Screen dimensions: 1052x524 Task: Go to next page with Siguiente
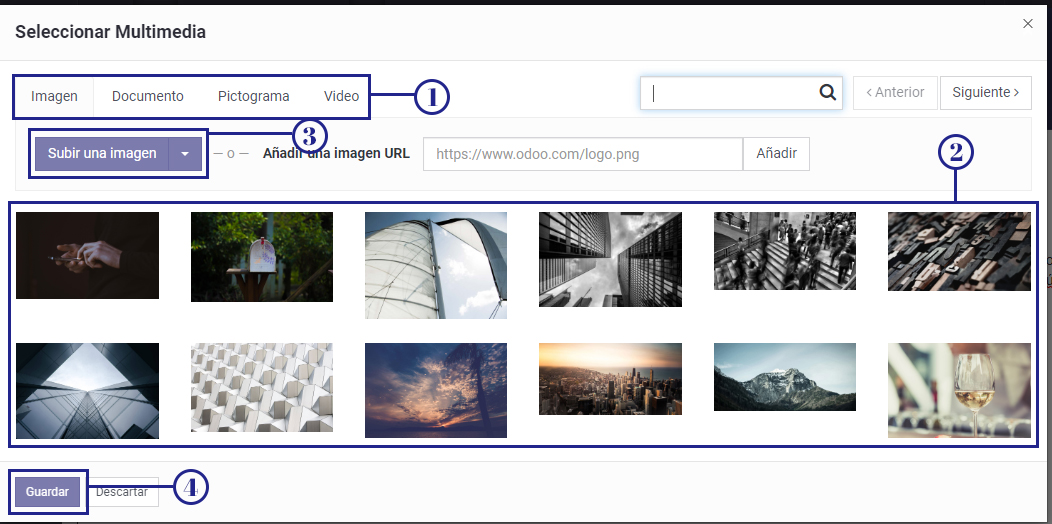(x=986, y=93)
